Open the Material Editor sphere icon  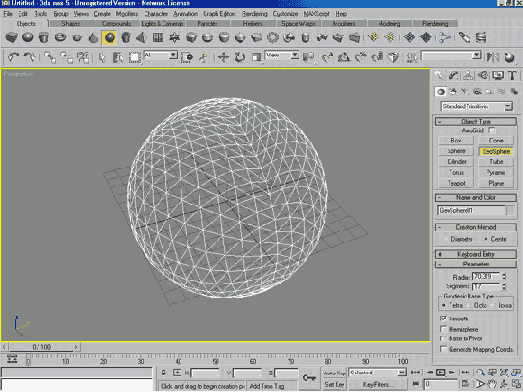pos(509,57)
